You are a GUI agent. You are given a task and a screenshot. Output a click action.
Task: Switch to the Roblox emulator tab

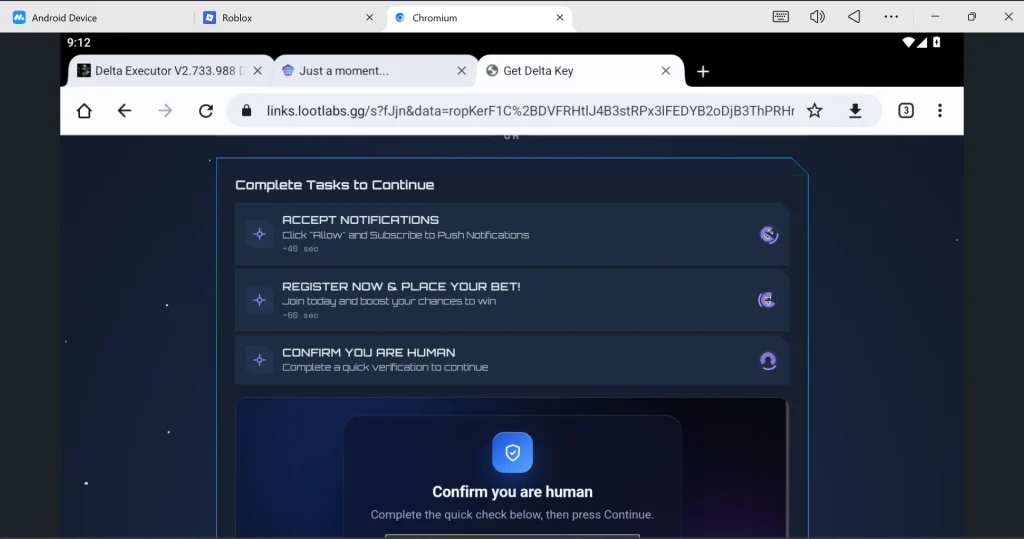point(286,18)
